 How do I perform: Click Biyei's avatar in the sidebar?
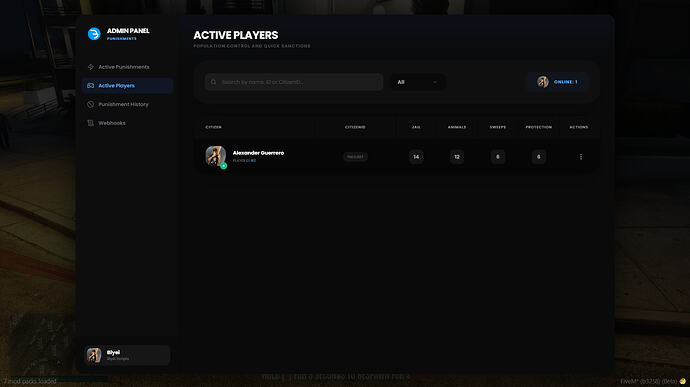[x=94, y=355]
